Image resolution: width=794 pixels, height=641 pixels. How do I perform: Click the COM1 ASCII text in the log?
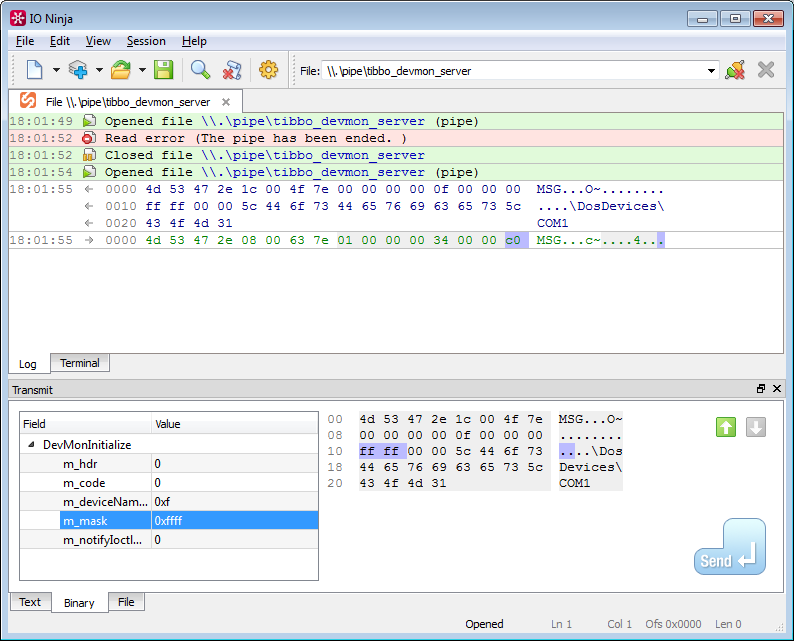(x=552, y=223)
